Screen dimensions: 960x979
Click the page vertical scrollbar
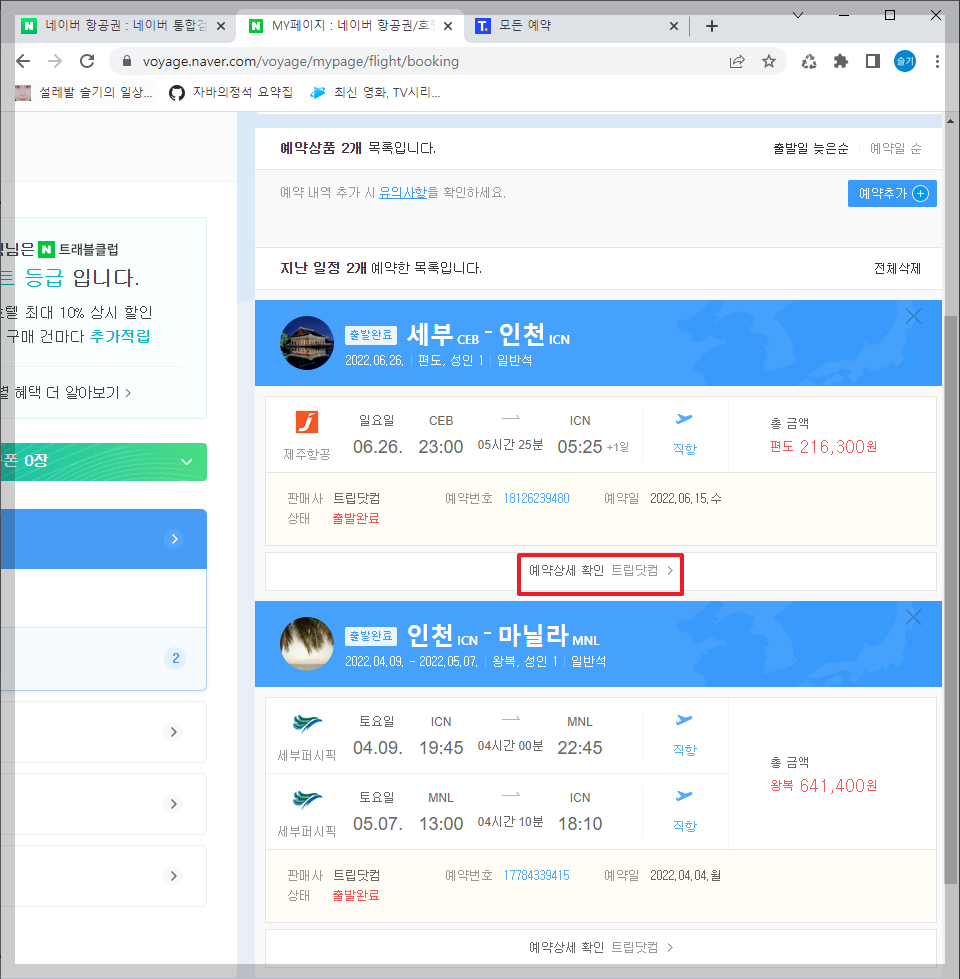951,599
